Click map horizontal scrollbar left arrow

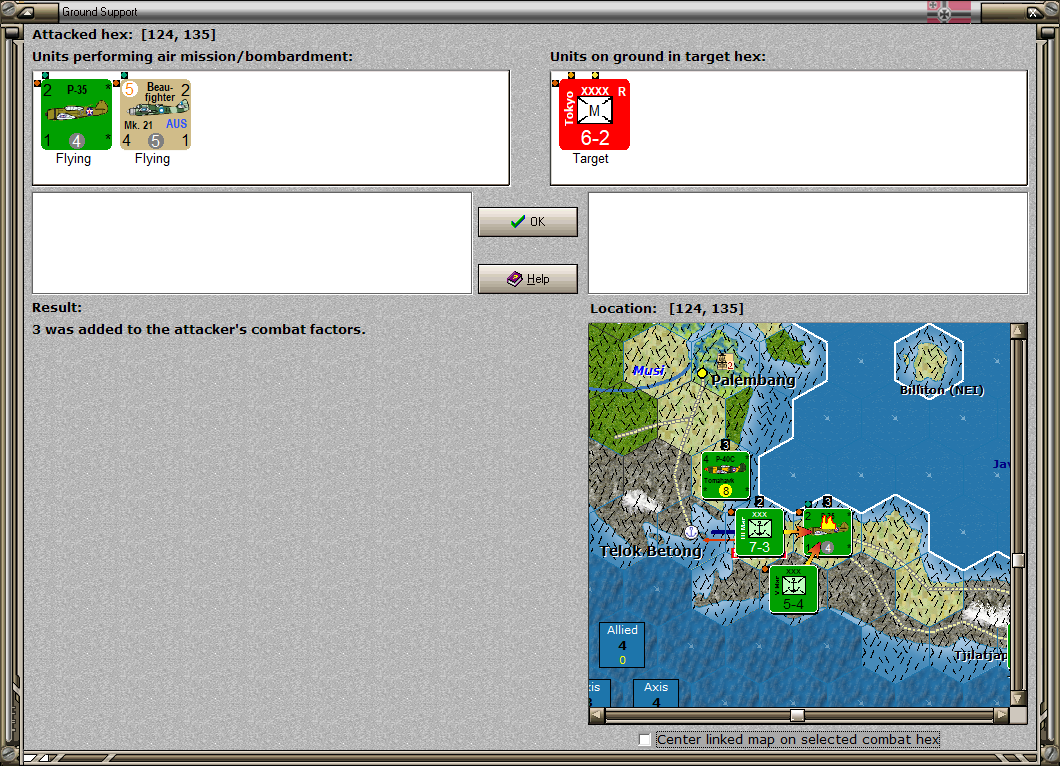[596, 715]
